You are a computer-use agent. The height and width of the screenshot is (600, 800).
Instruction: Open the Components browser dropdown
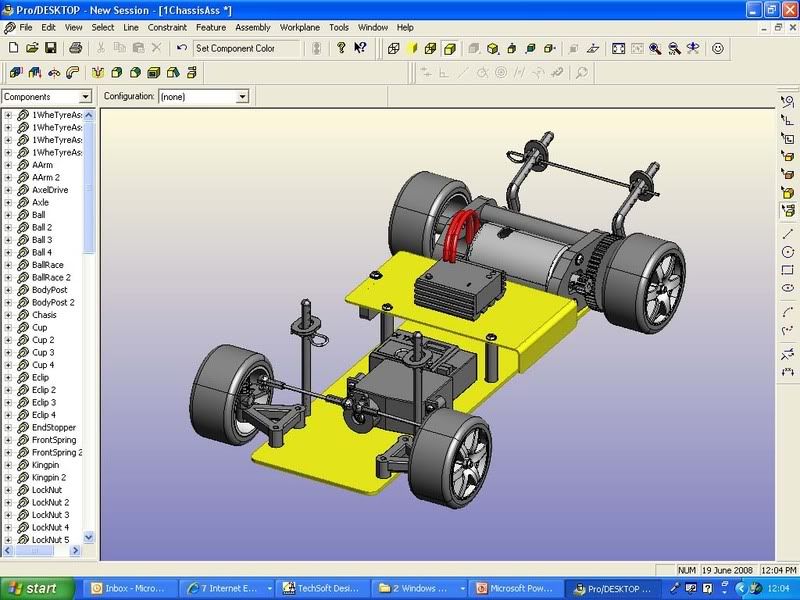coord(85,96)
